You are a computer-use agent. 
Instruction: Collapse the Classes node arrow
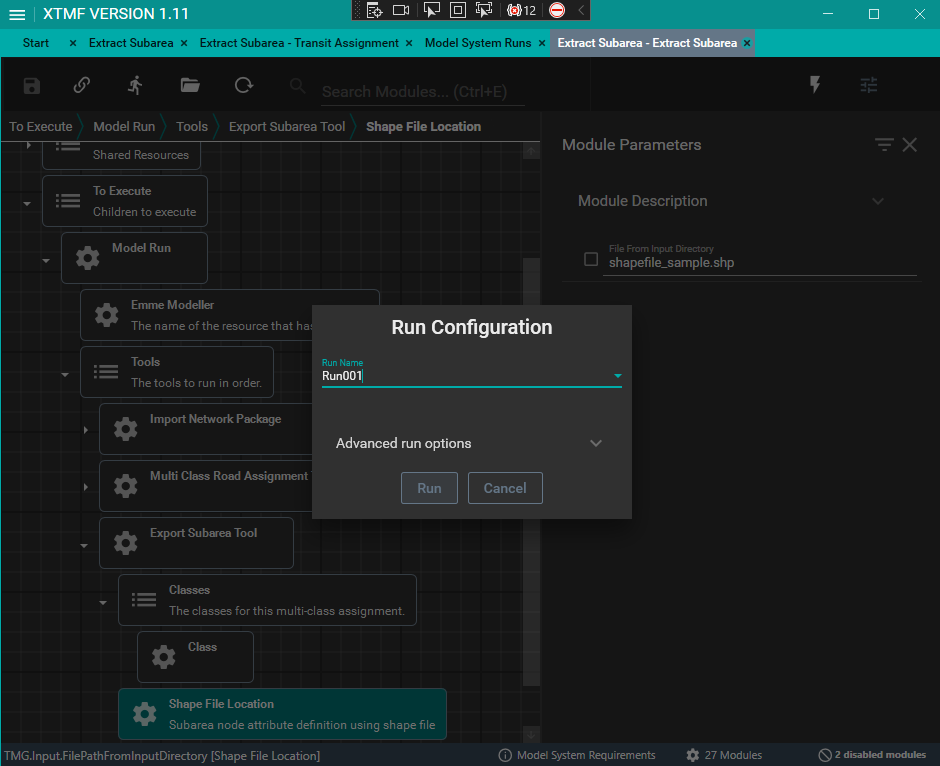coord(103,603)
